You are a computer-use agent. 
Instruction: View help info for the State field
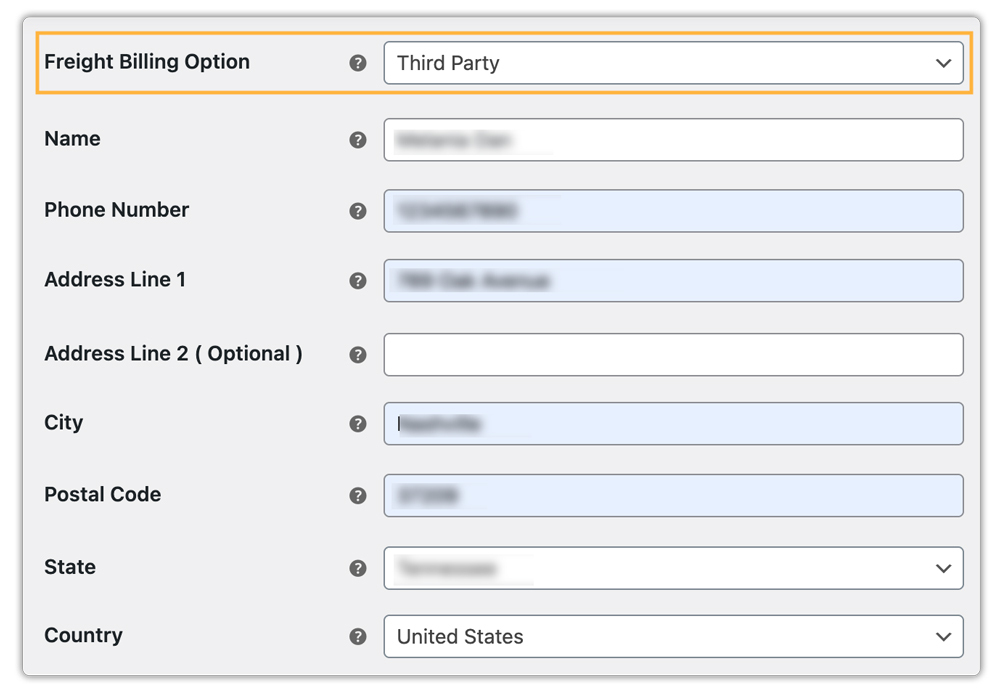[358, 567]
